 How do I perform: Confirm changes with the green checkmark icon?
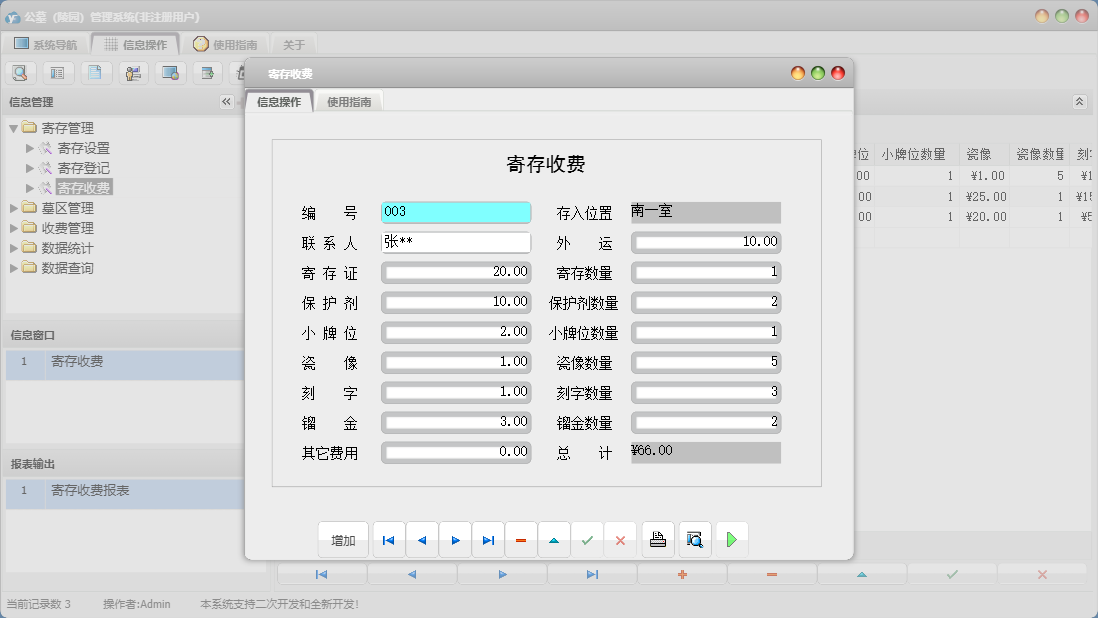tap(587, 539)
